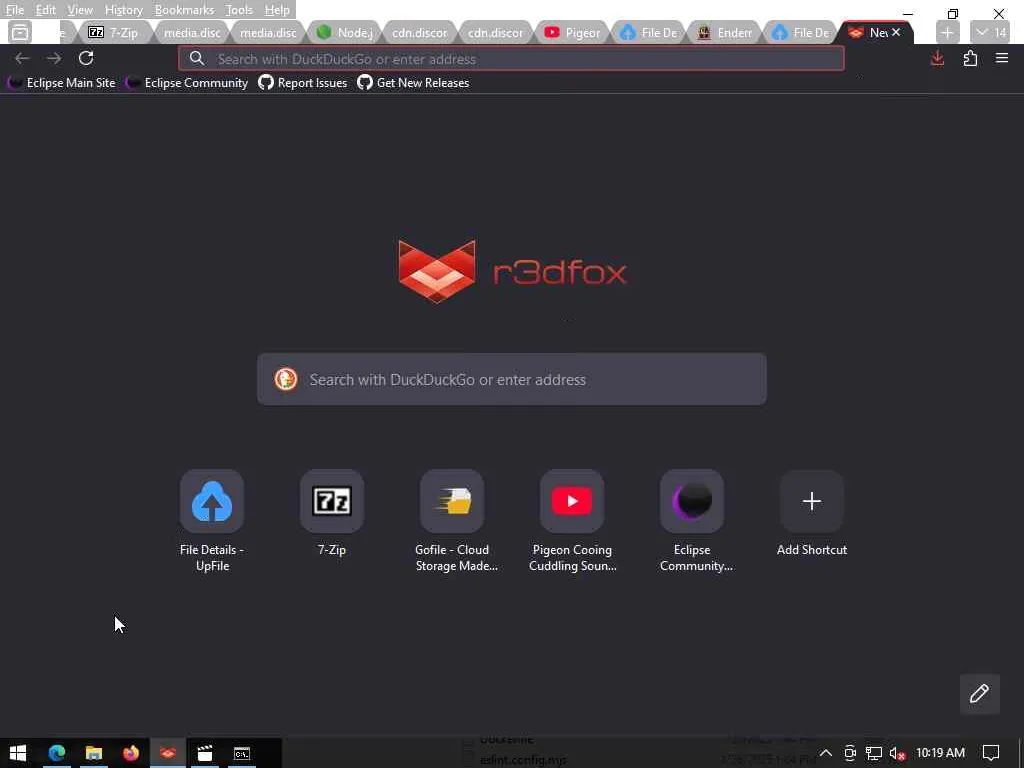Launch Microsoft Edge from taskbar
The height and width of the screenshot is (768, 1024).
57,753
